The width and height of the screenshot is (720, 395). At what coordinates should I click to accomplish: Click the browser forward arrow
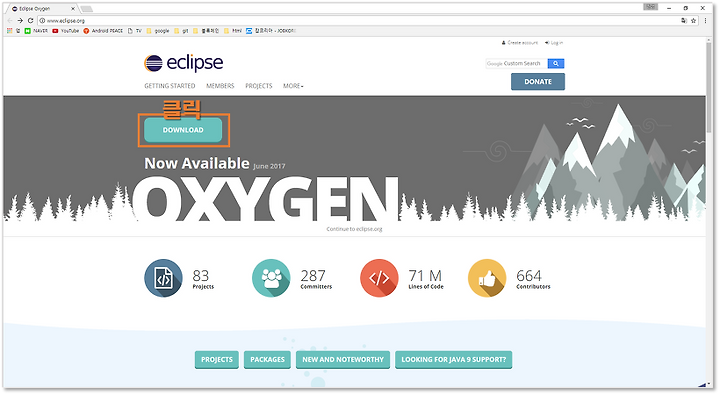[x=20, y=21]
